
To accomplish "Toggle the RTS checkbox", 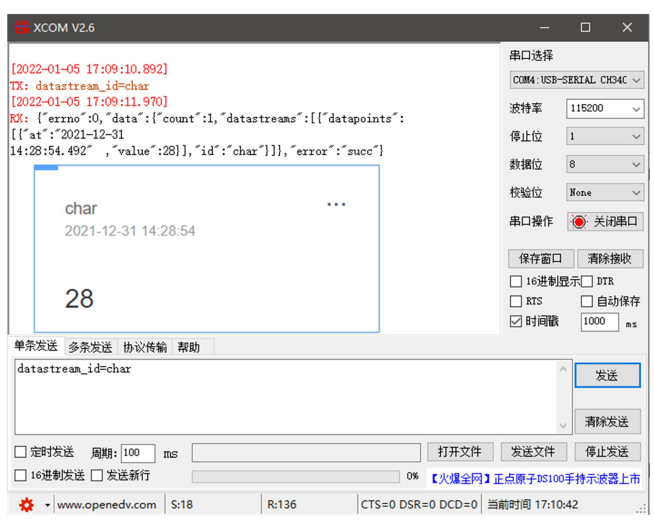I will pos(516,301).
